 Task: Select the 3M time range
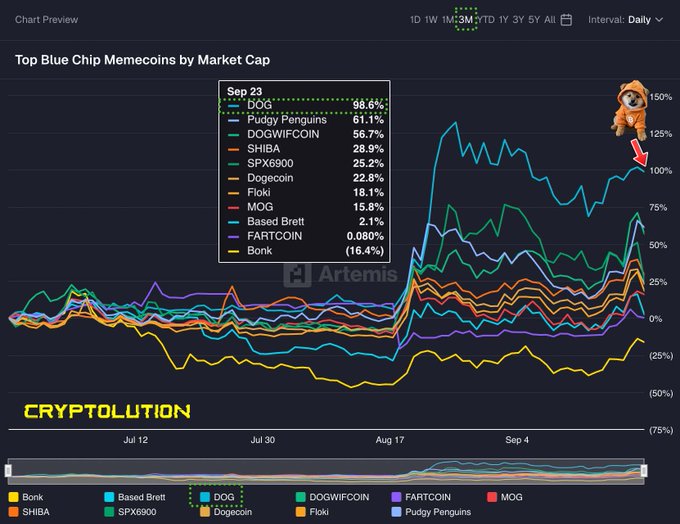click(x=466, y=20)
